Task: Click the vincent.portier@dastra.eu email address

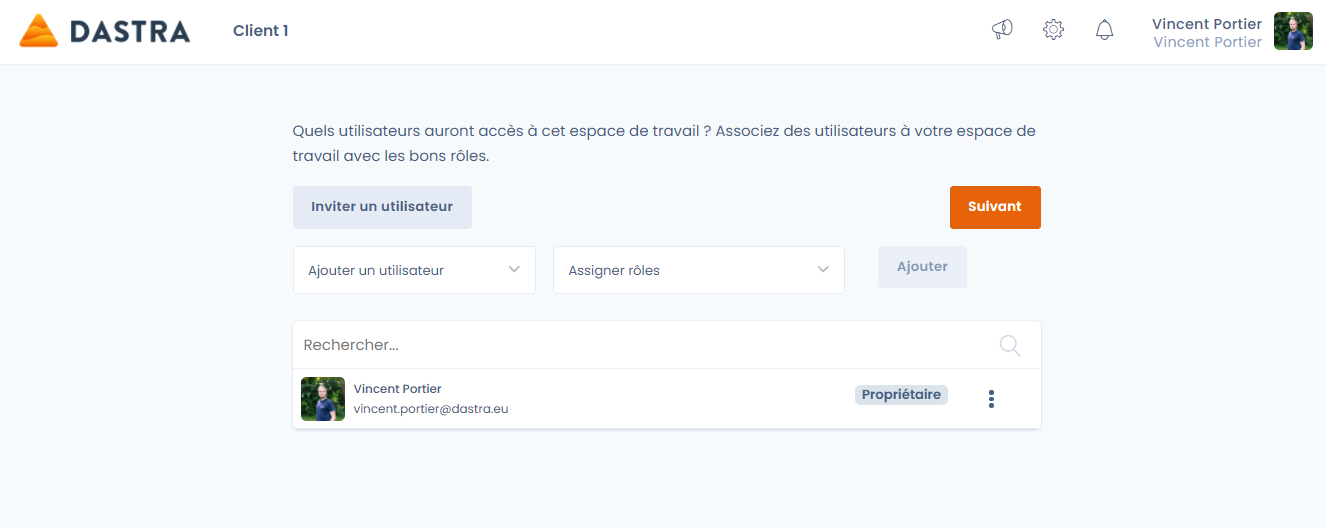Action: (x=431, y=409)
